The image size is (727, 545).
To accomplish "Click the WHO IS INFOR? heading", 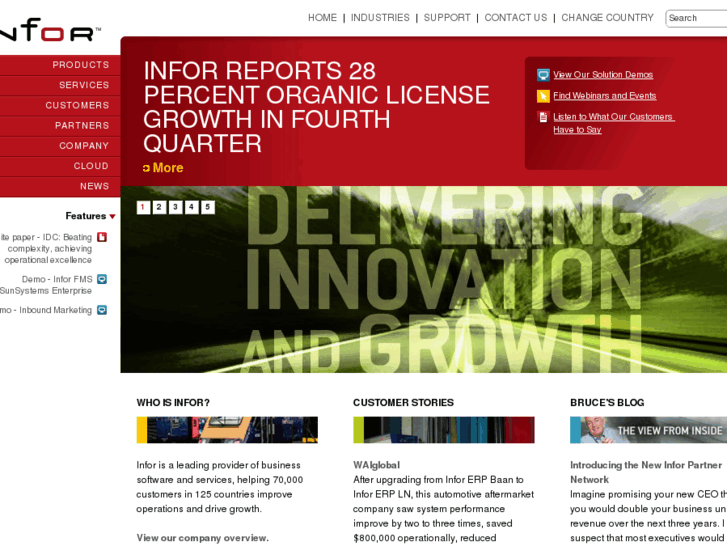I will click(x=173, y=403).
